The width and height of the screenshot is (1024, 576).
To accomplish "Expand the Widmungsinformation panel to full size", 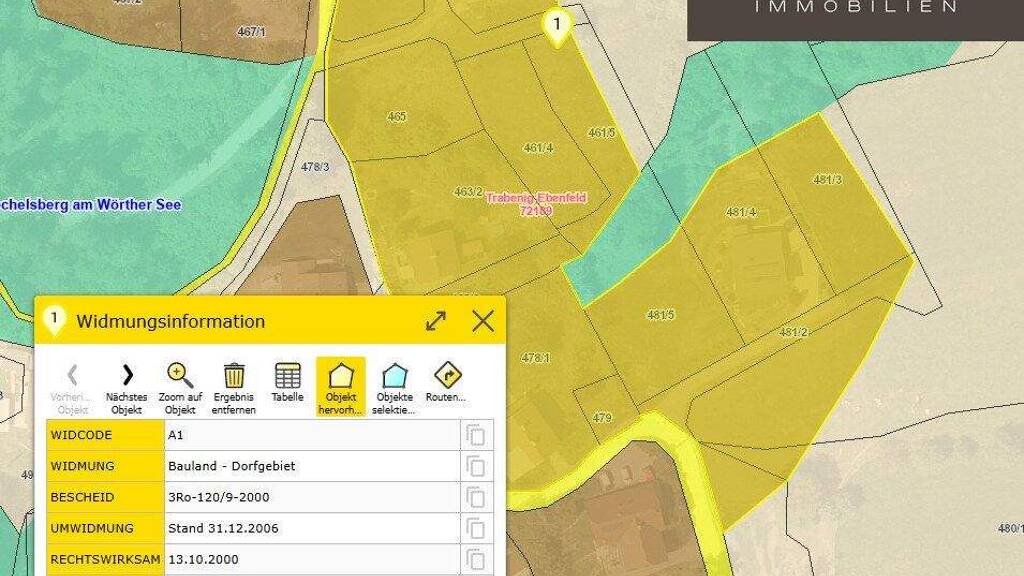I will (436, 321).
